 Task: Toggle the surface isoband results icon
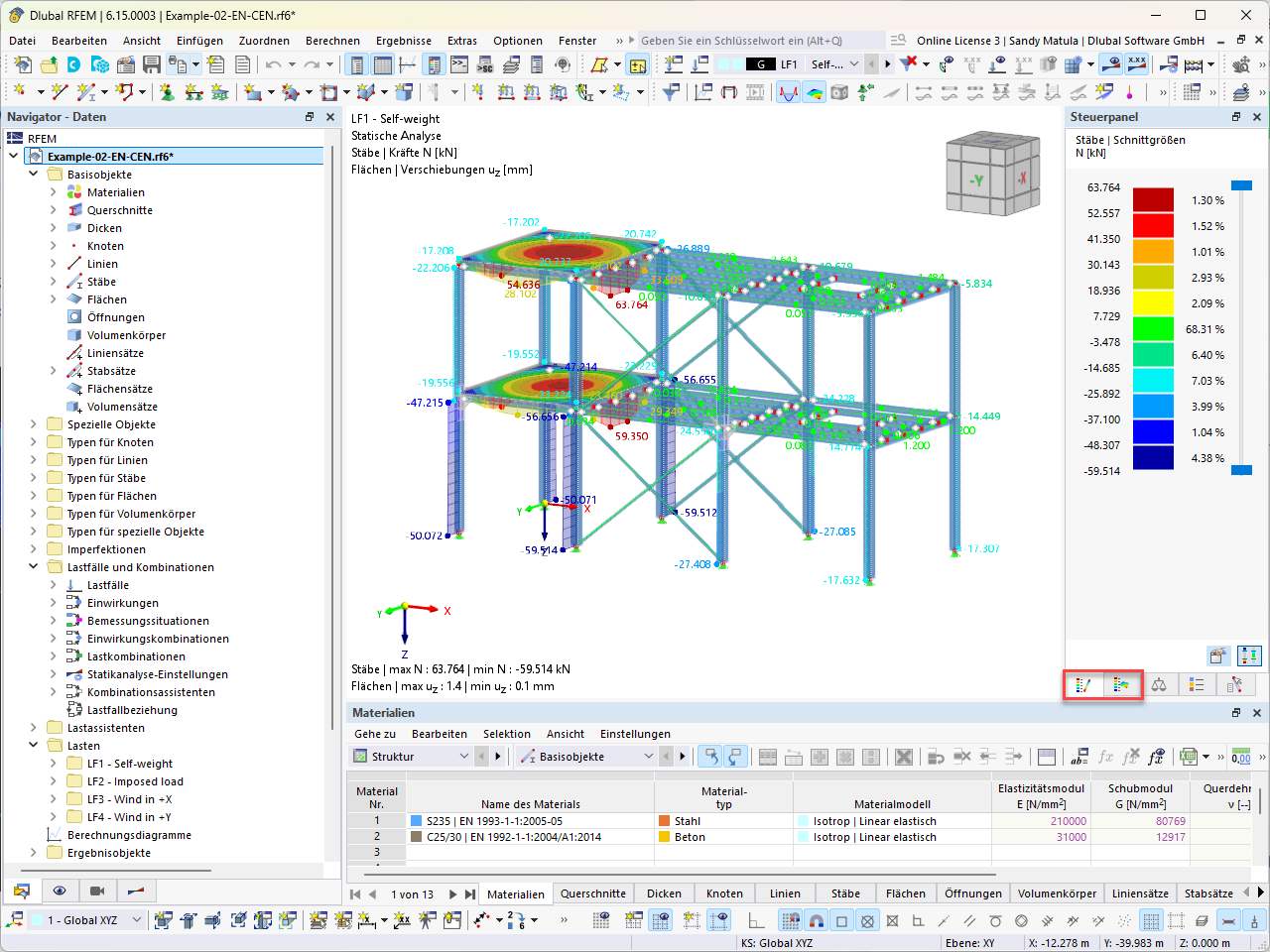(x=814, y=92)
